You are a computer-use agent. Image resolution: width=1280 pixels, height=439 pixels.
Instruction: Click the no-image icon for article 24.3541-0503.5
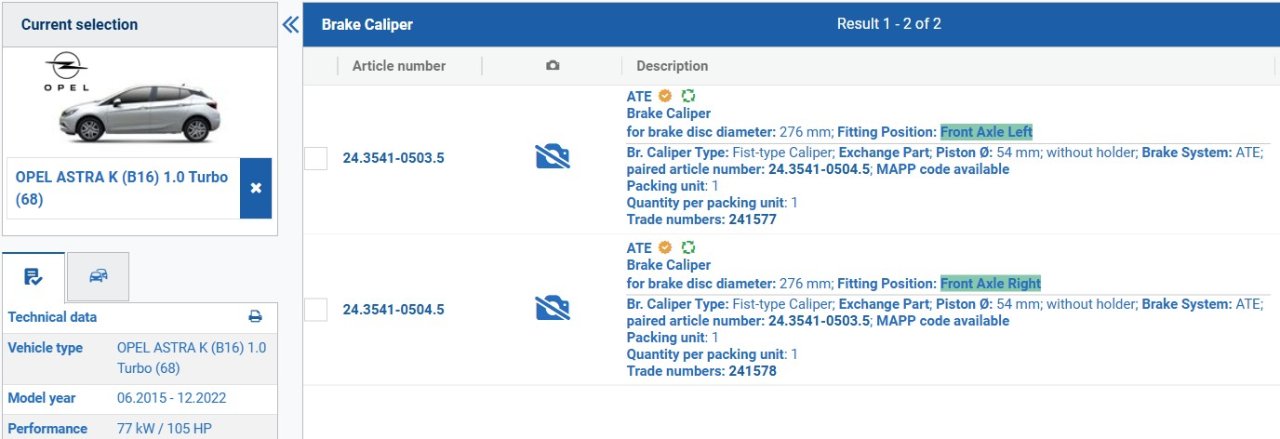click(552, 157)
